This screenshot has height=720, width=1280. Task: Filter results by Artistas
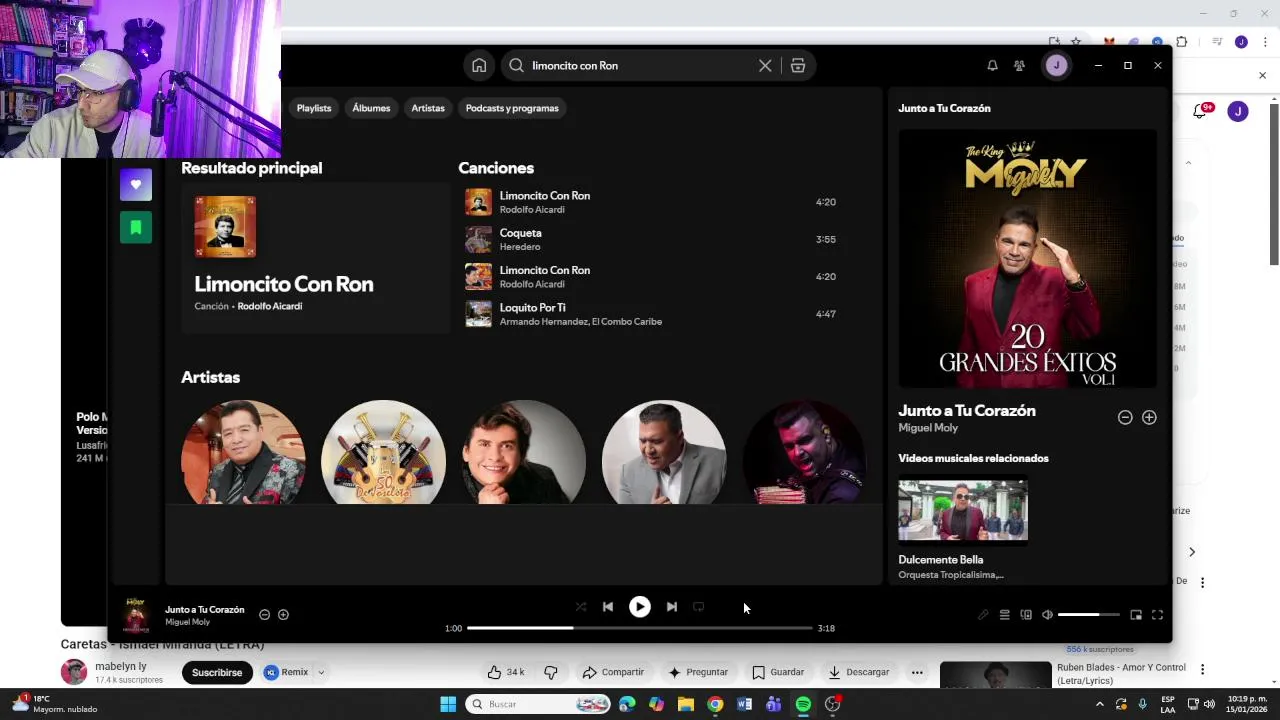click(428, 108)
